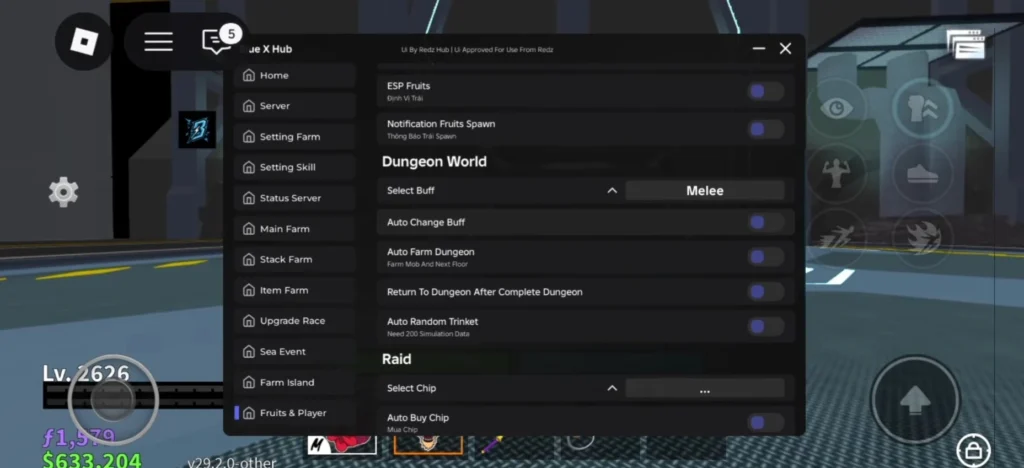
Task: Tap the flame skill icon
Action: 921,237
